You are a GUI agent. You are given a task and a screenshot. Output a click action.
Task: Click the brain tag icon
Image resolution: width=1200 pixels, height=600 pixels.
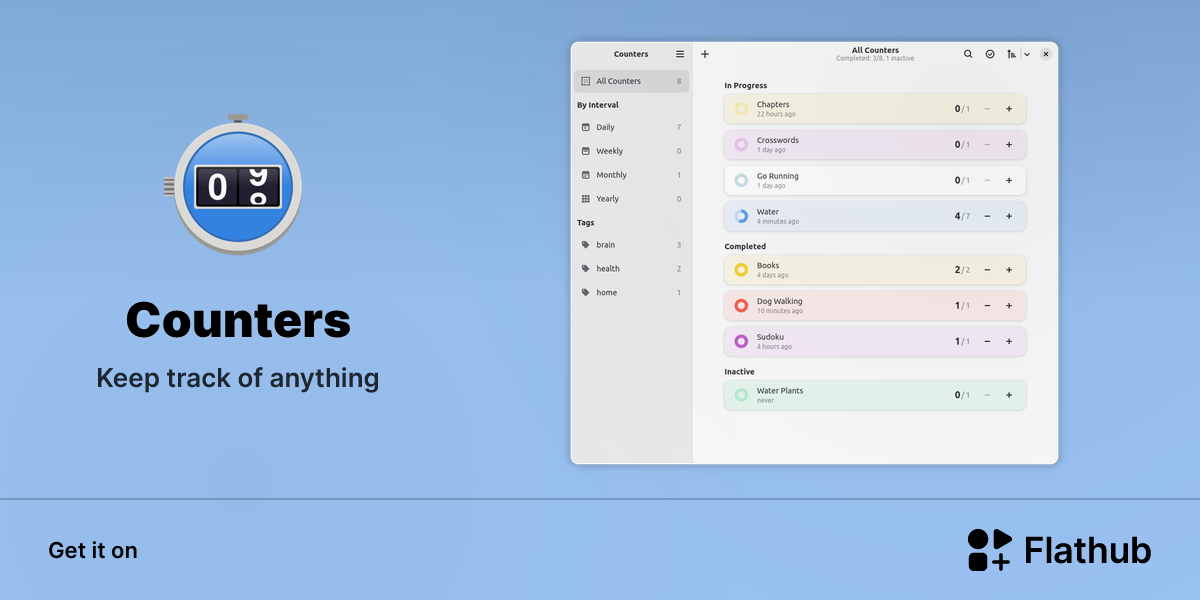pyautogui.click(x=586, y=245)
